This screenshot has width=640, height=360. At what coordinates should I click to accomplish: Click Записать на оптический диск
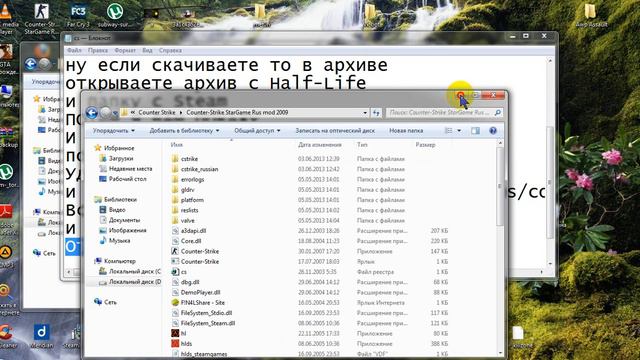[x=335, y=131]
